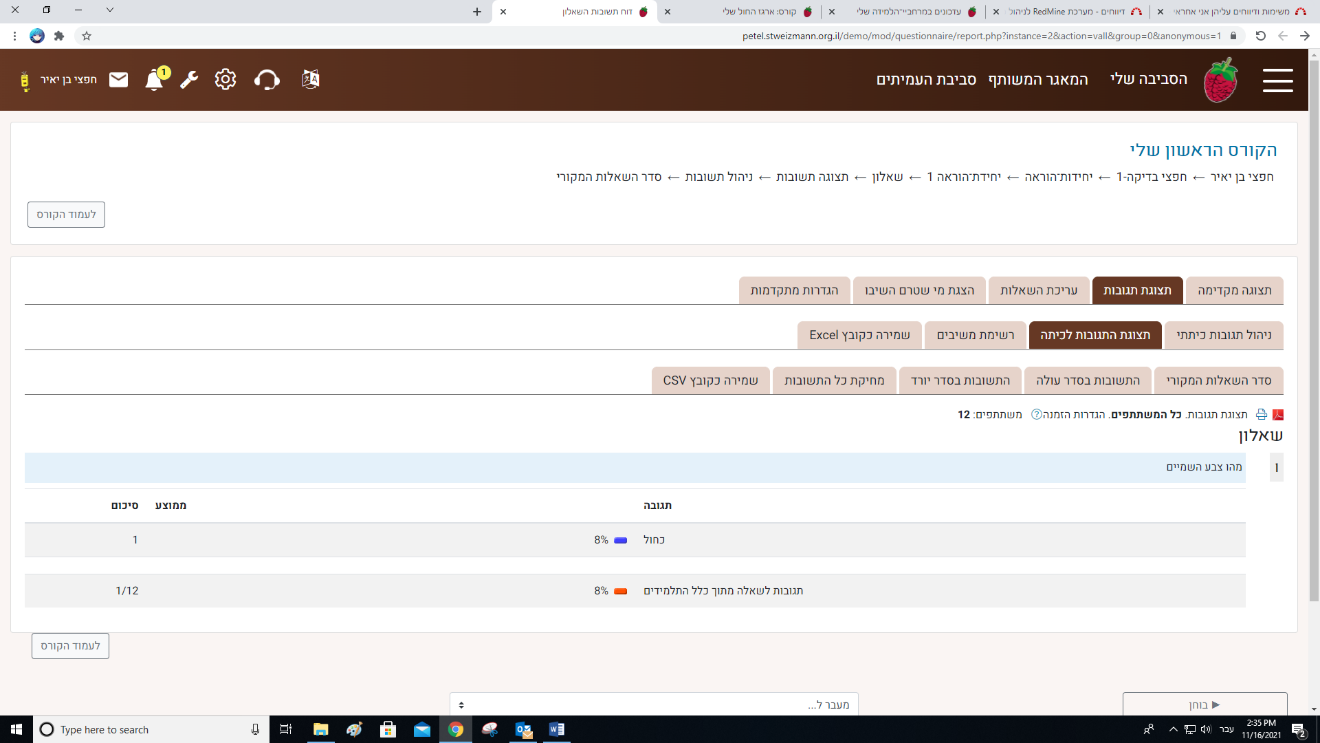Click the wrench tools icon
Screen dimensions: 1320x743
[x=189, y=80]
